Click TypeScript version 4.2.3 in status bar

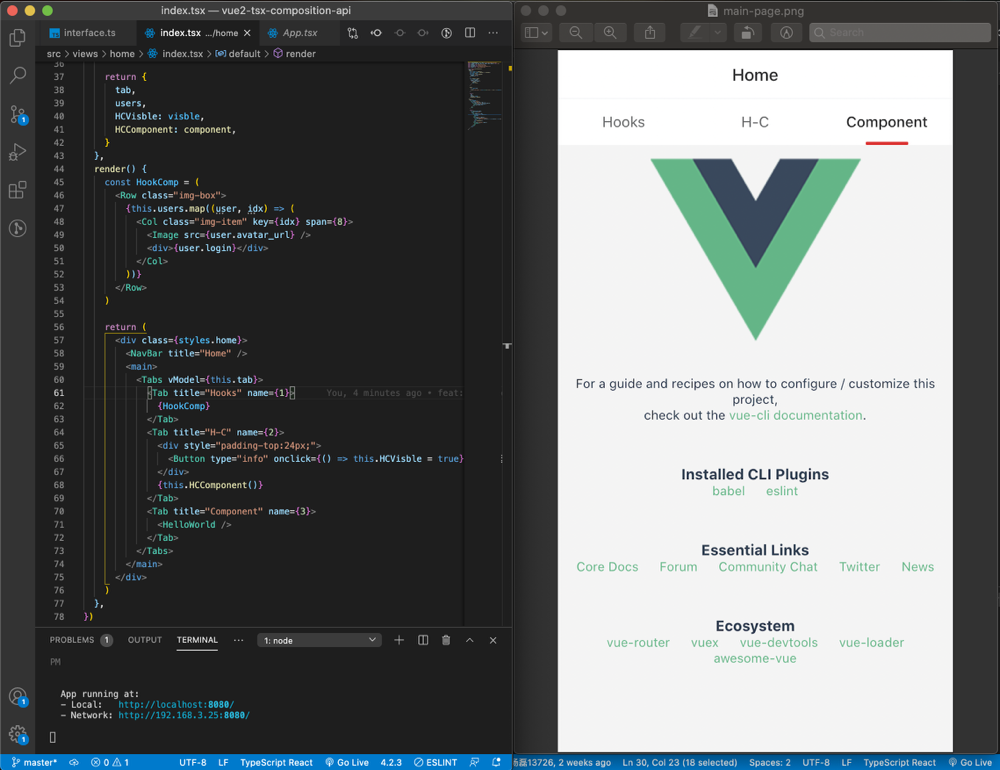pos(391,762)
